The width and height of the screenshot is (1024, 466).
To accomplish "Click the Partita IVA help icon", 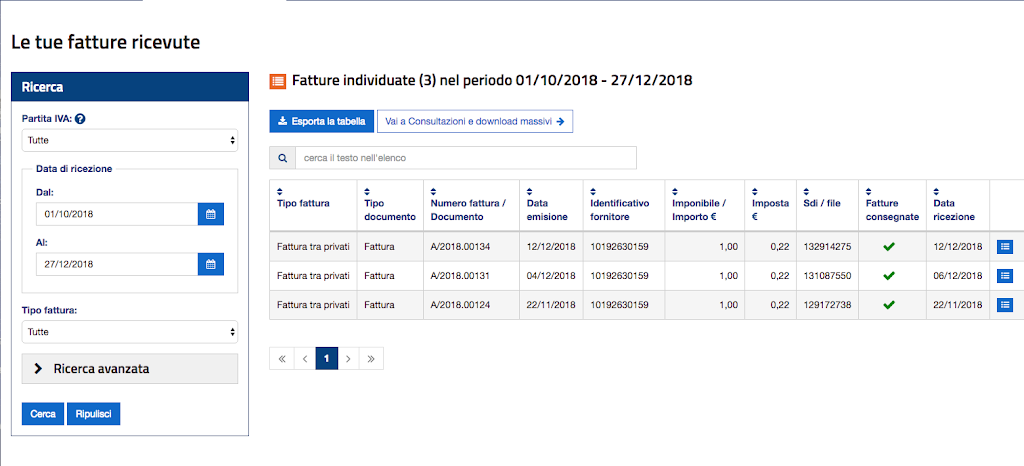I will (80, 119).
